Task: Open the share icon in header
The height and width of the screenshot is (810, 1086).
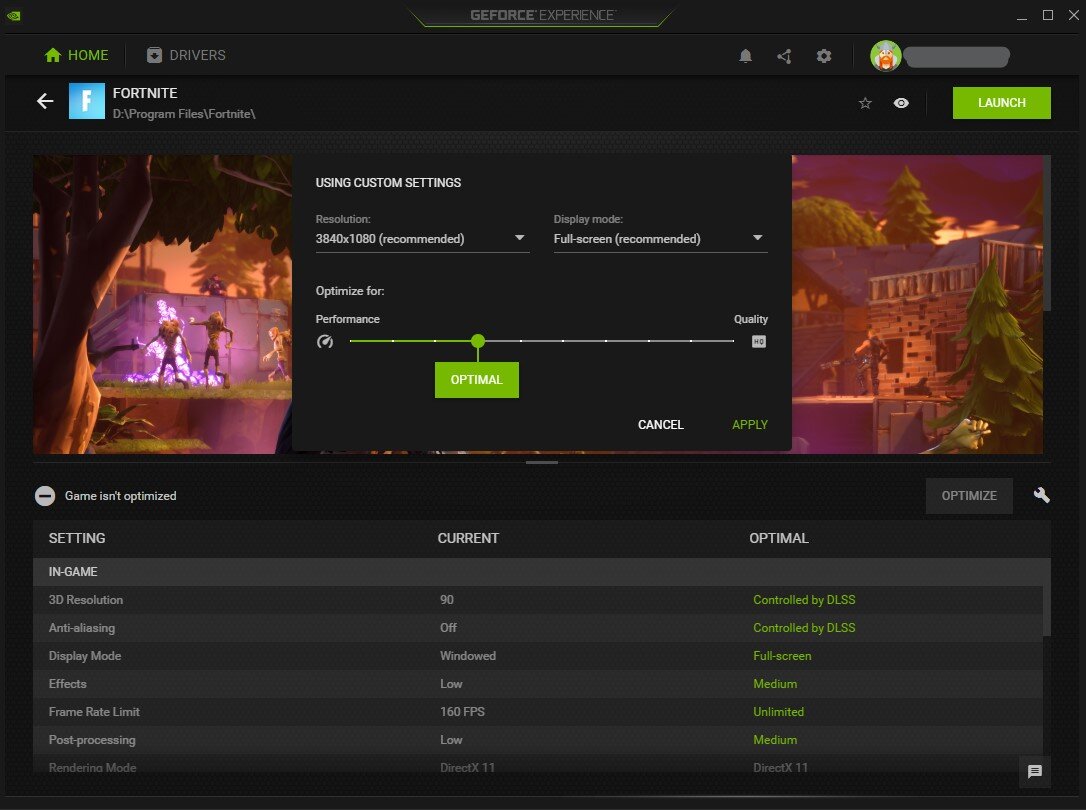Action: (784, 56)
